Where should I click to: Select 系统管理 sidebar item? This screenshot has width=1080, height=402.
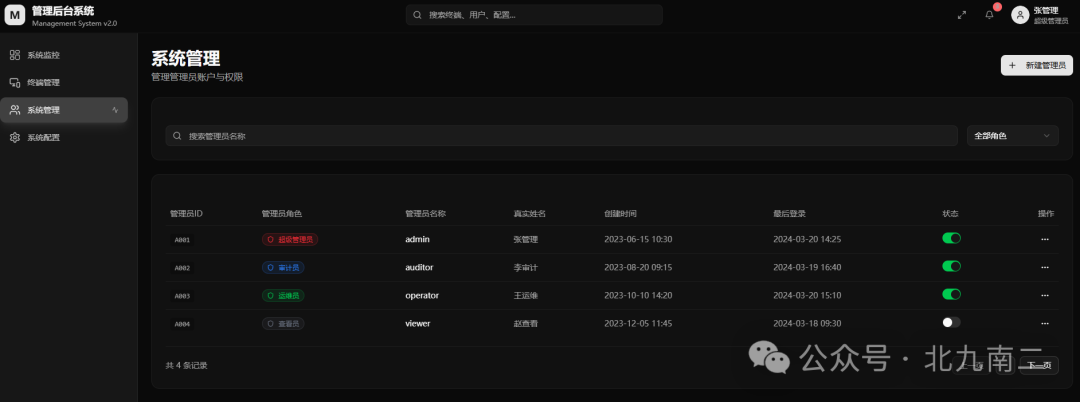point(64,110)
